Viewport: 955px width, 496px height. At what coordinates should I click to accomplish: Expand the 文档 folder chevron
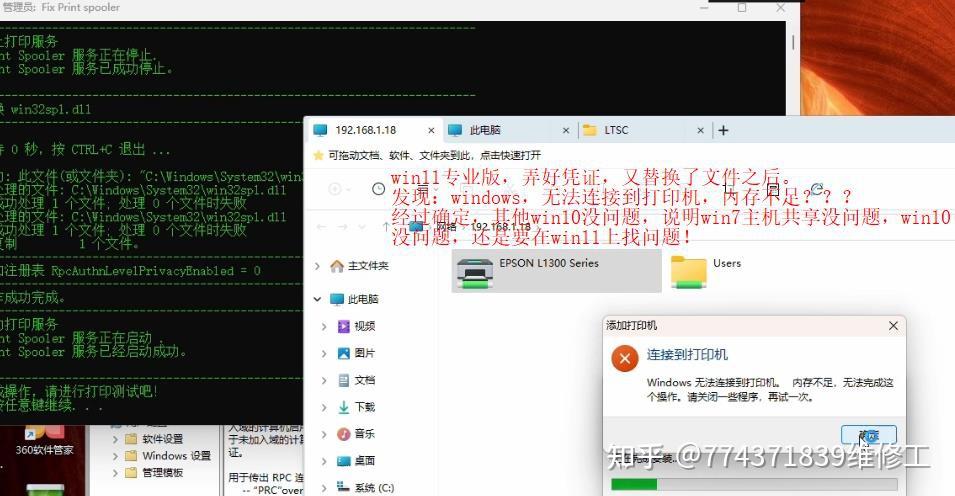click(x=324, y=380)
